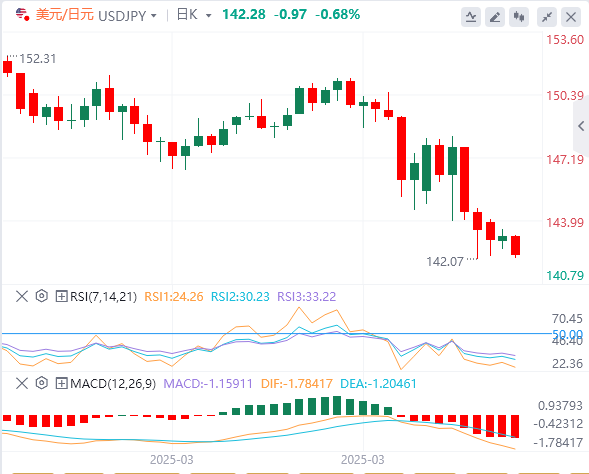This screenshot has height=474, width=589.
Task: Click the price change -0.97
Action: tap(290, 15)
